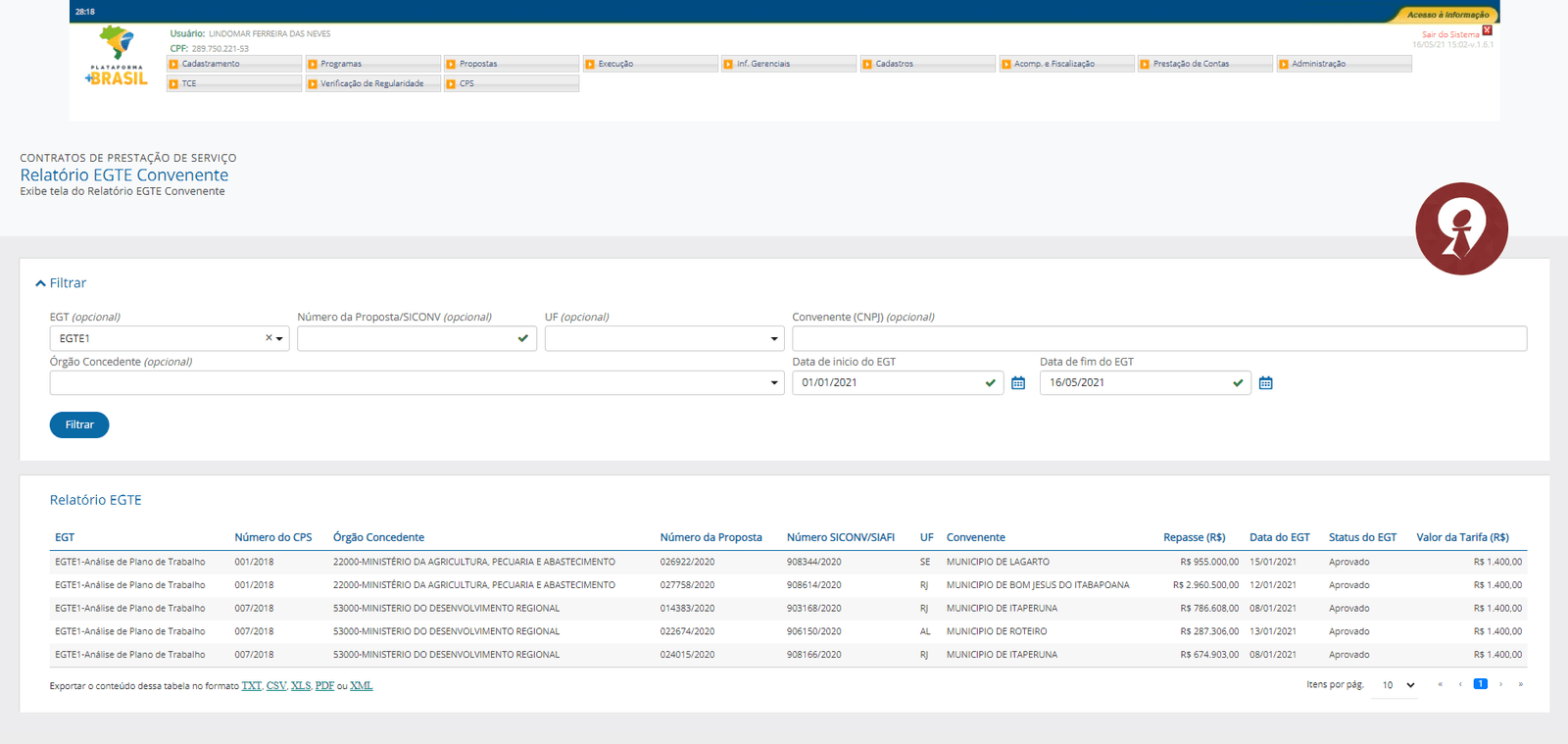Viewport: 1568px width, 744px height.
Task: Sort by Data do EGT column
Action: click(1280, 537)
